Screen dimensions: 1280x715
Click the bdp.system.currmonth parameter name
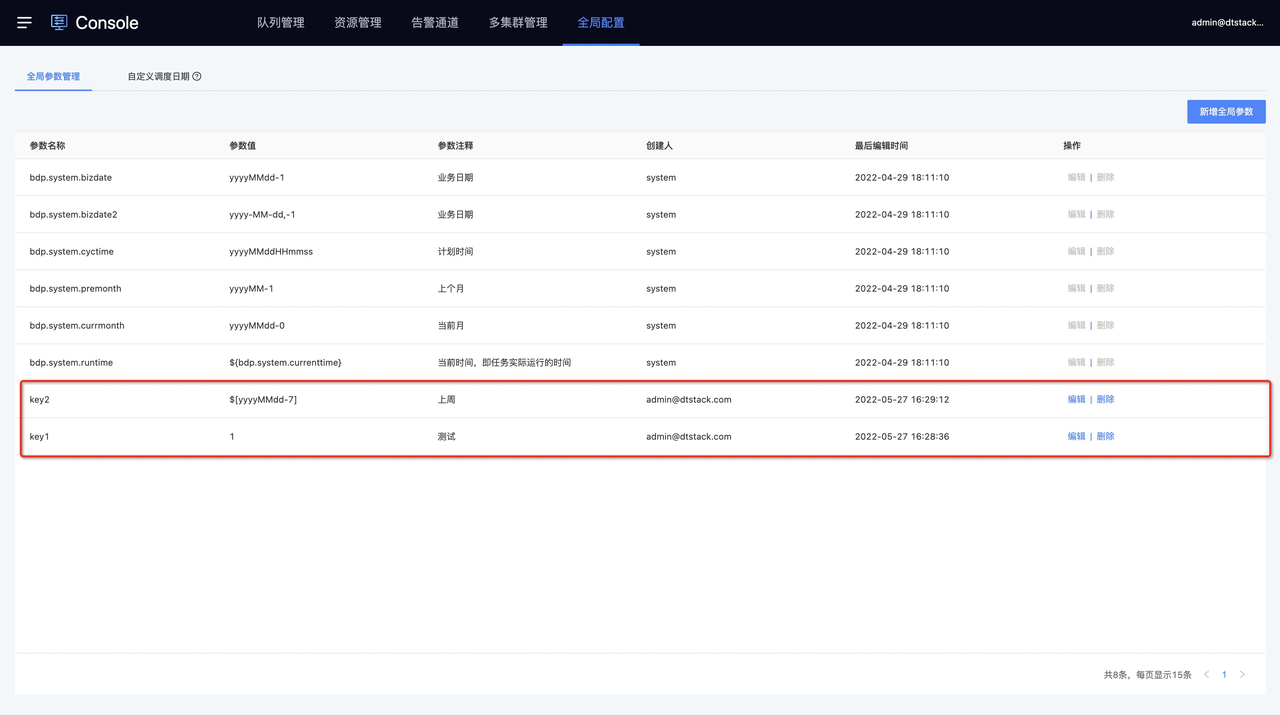[x=77, y=325]
